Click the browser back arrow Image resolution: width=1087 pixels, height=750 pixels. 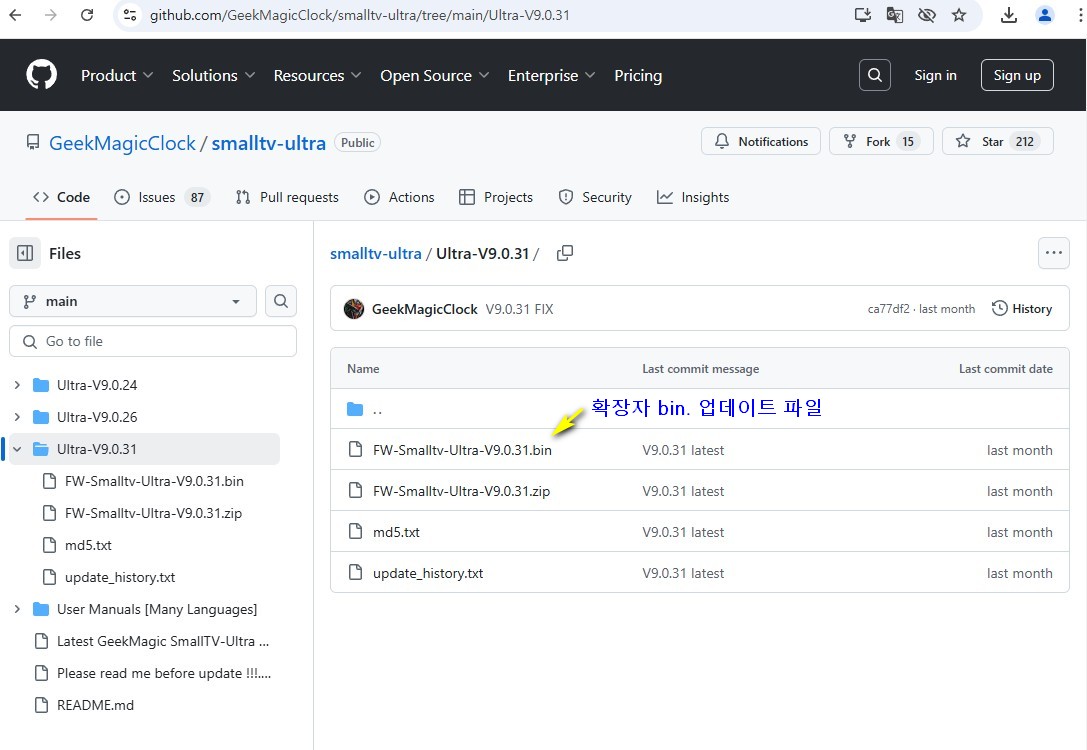pos(15,15)
